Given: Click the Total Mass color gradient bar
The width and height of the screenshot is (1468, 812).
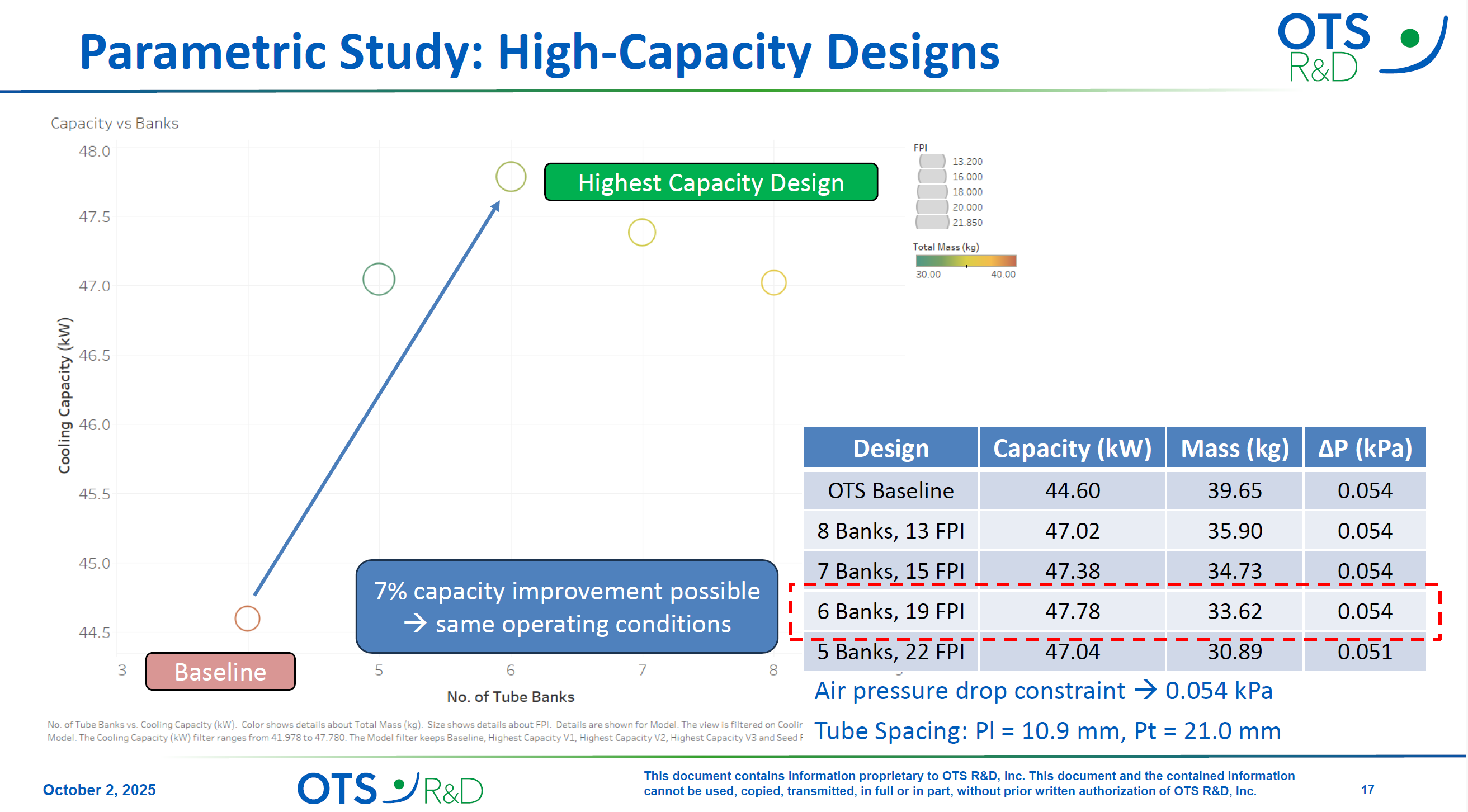Looking at the screenshot, I should point(964,262).
